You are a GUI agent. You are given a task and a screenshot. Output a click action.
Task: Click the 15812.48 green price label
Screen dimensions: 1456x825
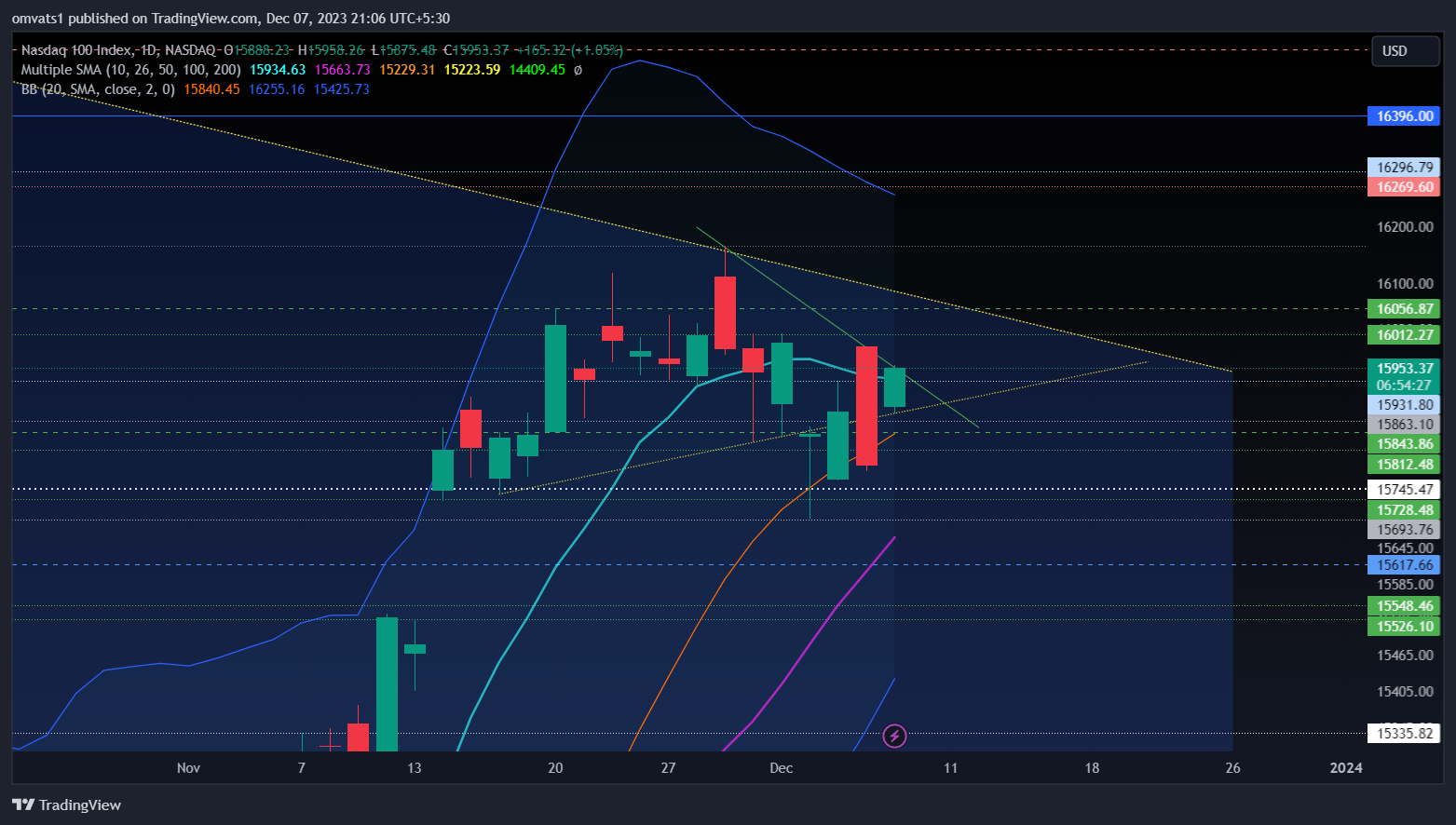[1404, 465]
